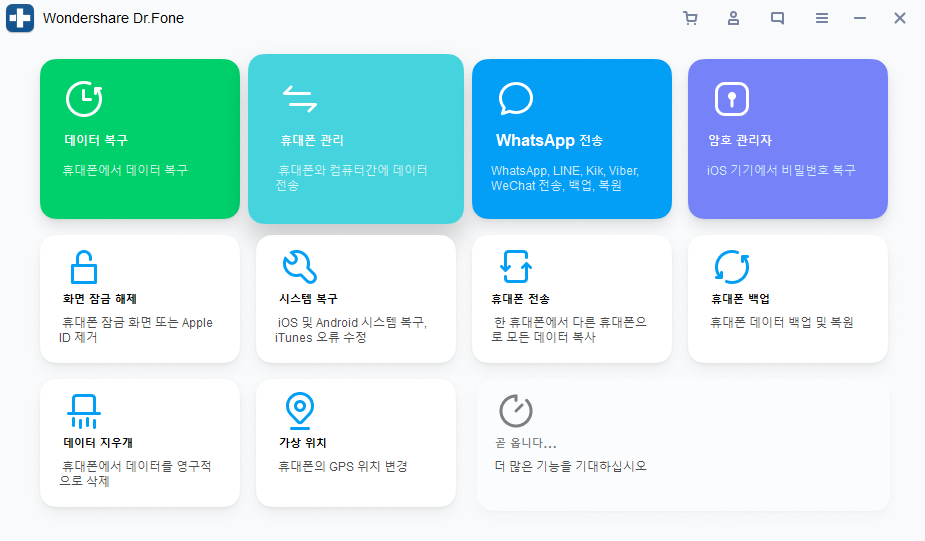Click the Wondershare Dr.Fone title text

[x=113, y=18]
